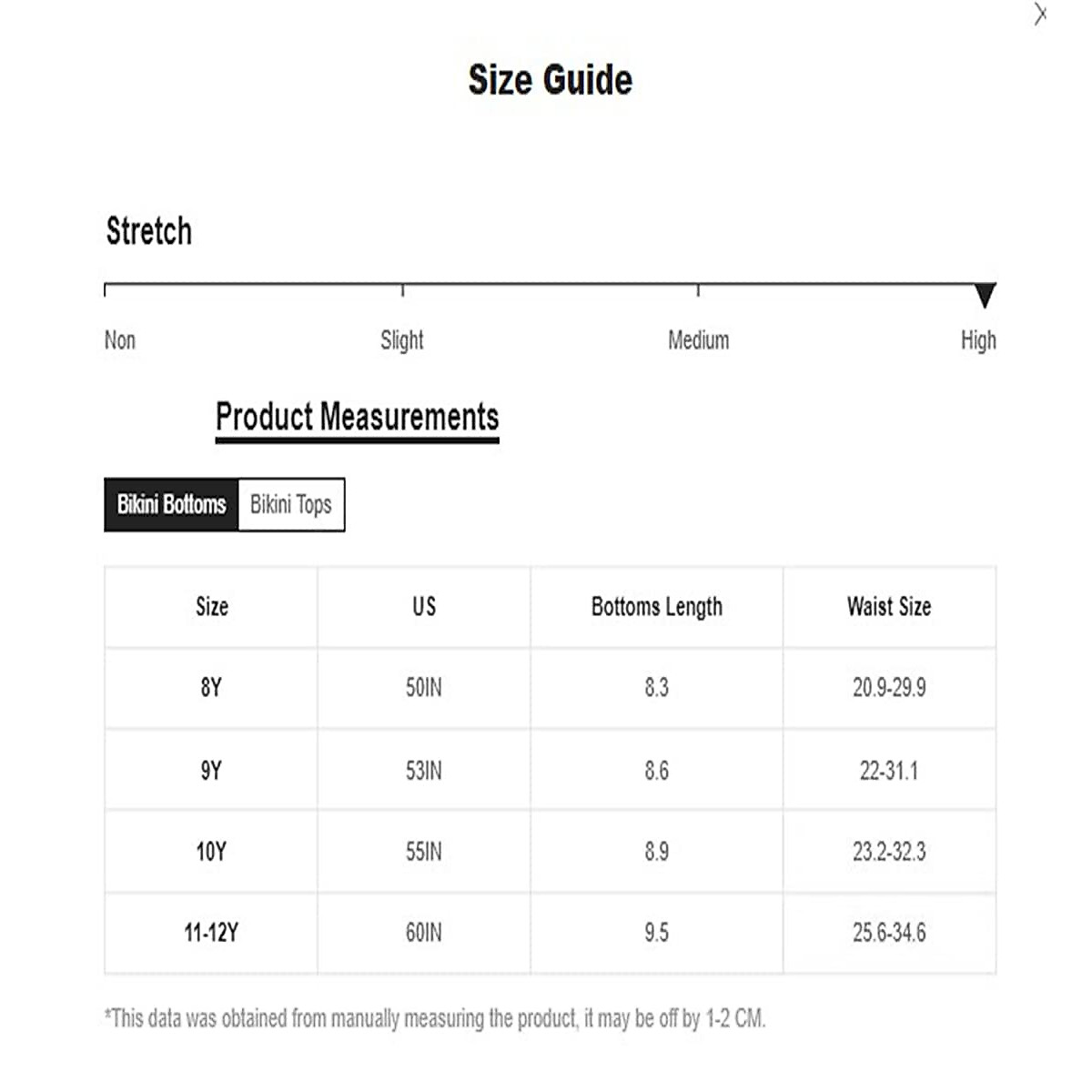
Task: Click the High stretch slider marker
Action: [984, 295]
